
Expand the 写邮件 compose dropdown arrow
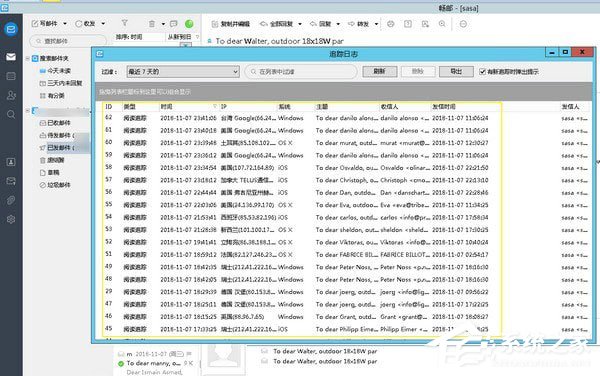[x=65, y=24]
